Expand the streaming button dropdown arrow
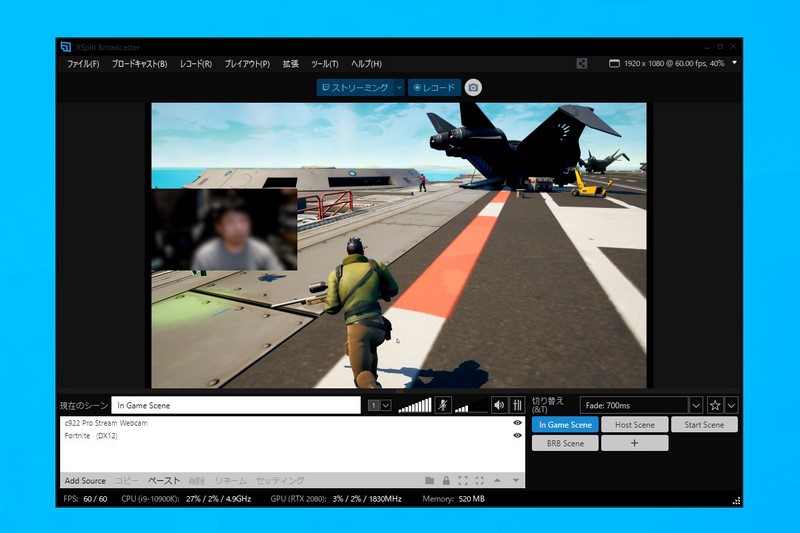Image resolution: width=800 pixels, height=533 pixels. pyautogui.click(x=399, y=88)
